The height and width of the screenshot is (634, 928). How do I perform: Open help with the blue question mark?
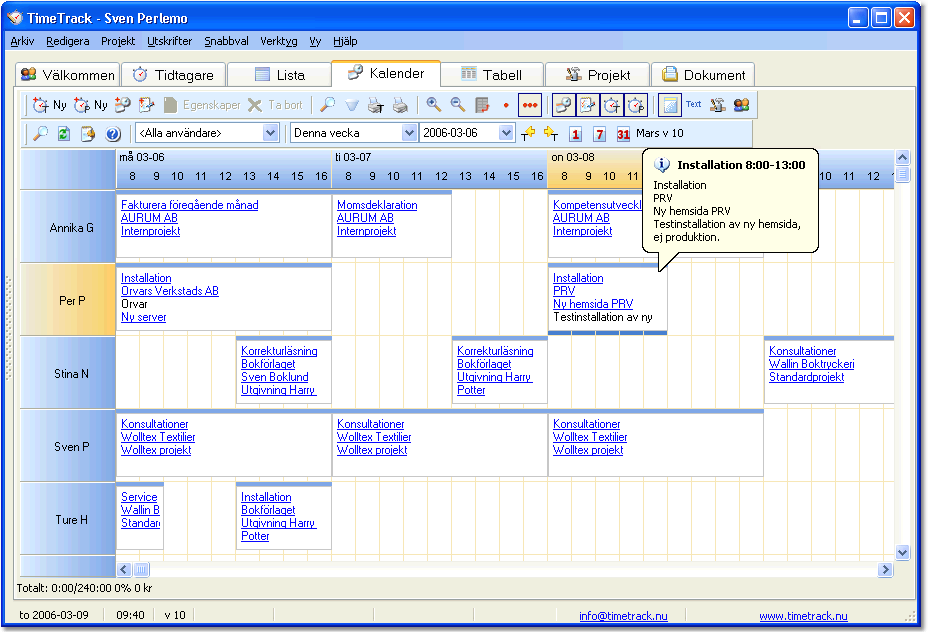click(112, 134)
